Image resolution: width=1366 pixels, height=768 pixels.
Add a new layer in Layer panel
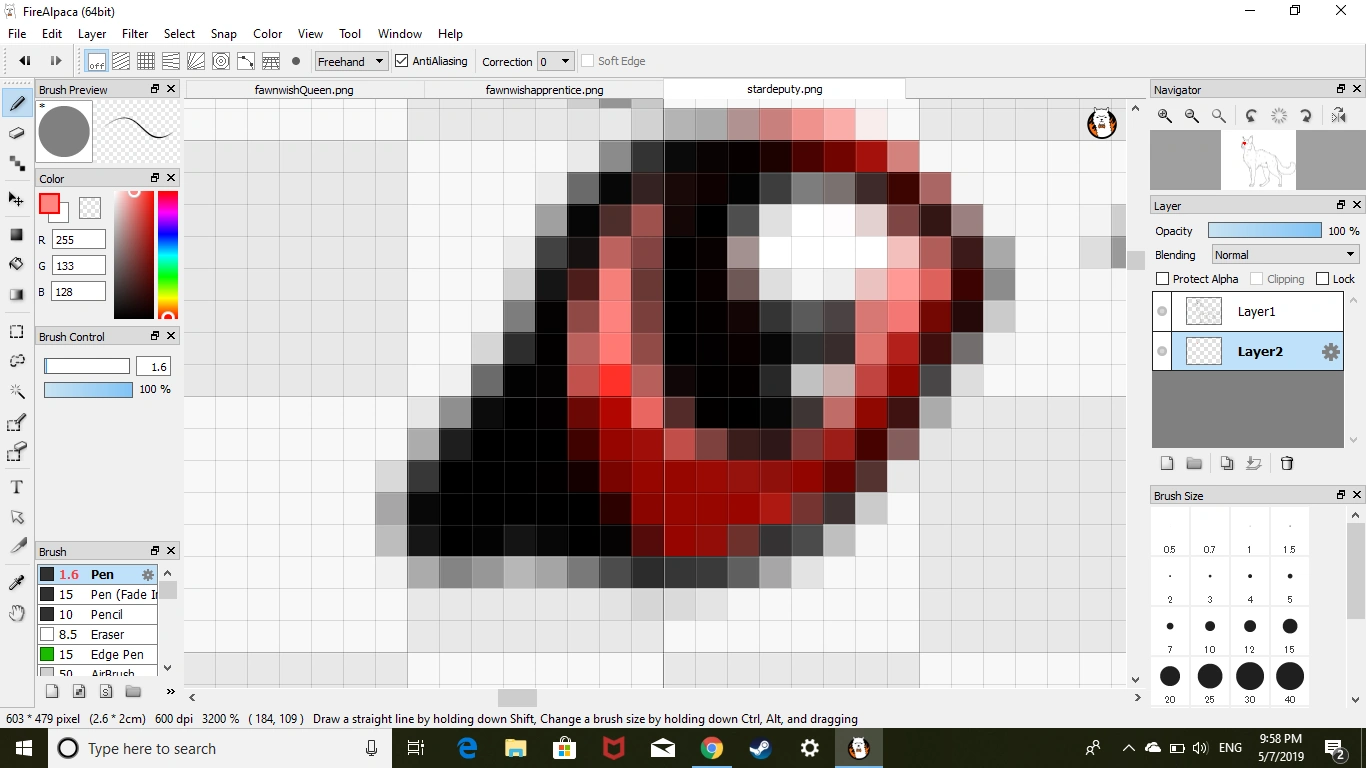coord(1166,463)
